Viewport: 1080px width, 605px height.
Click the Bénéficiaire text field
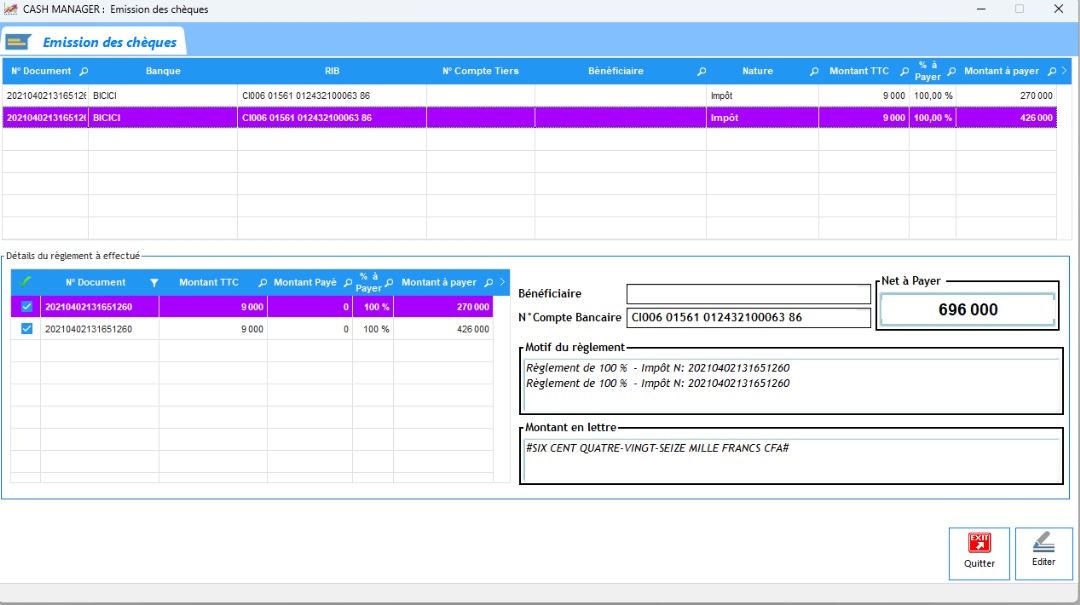point(748,294)
